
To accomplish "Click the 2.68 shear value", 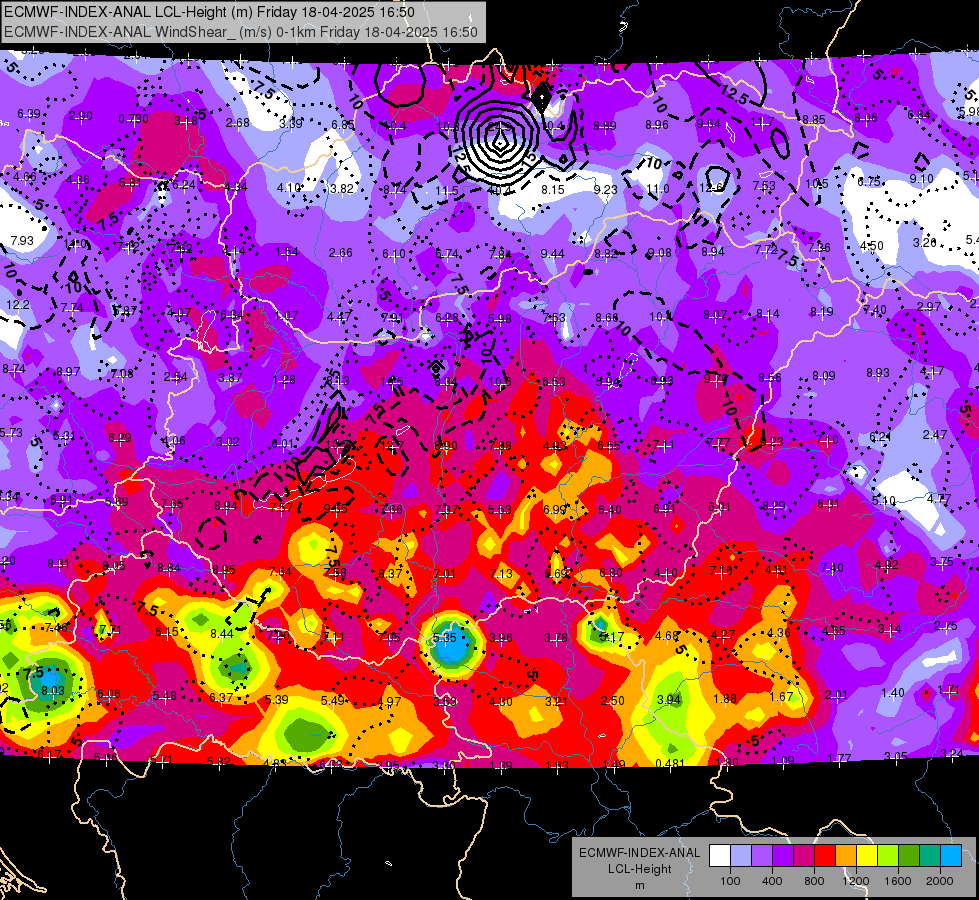I will (238, 122).
